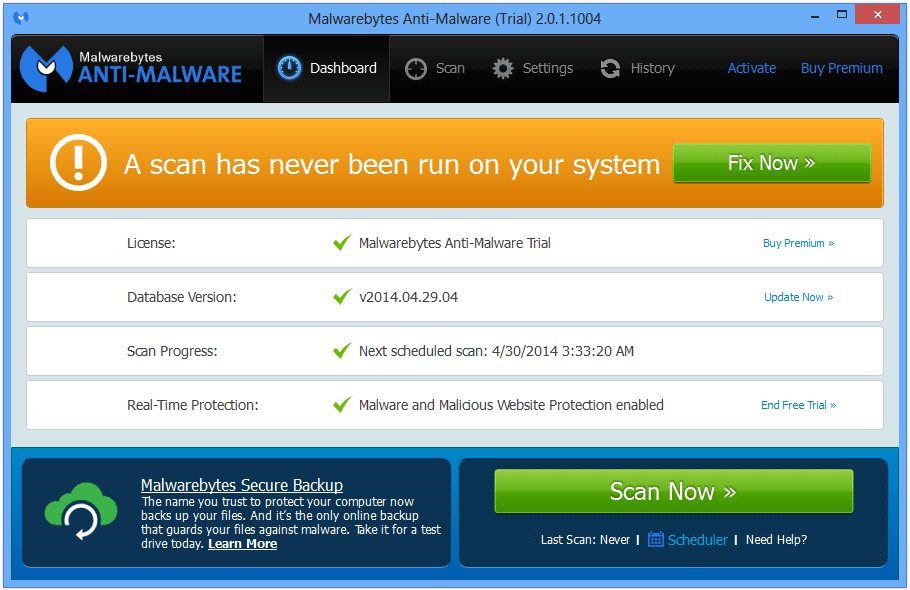Image resolution: width=910 pixels, height=590 pixels.
Task: Click the green checkmark beside License
Action: 342,242
